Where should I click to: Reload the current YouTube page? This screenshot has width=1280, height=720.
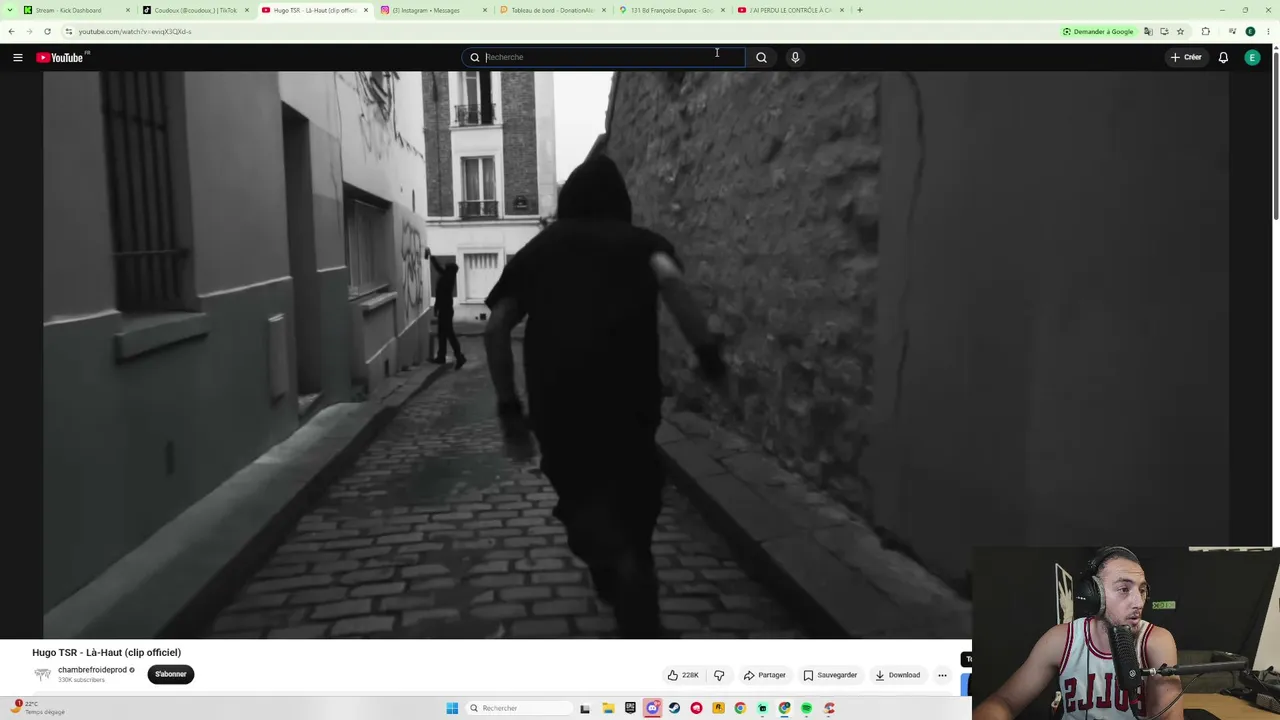tap(47, 31)
